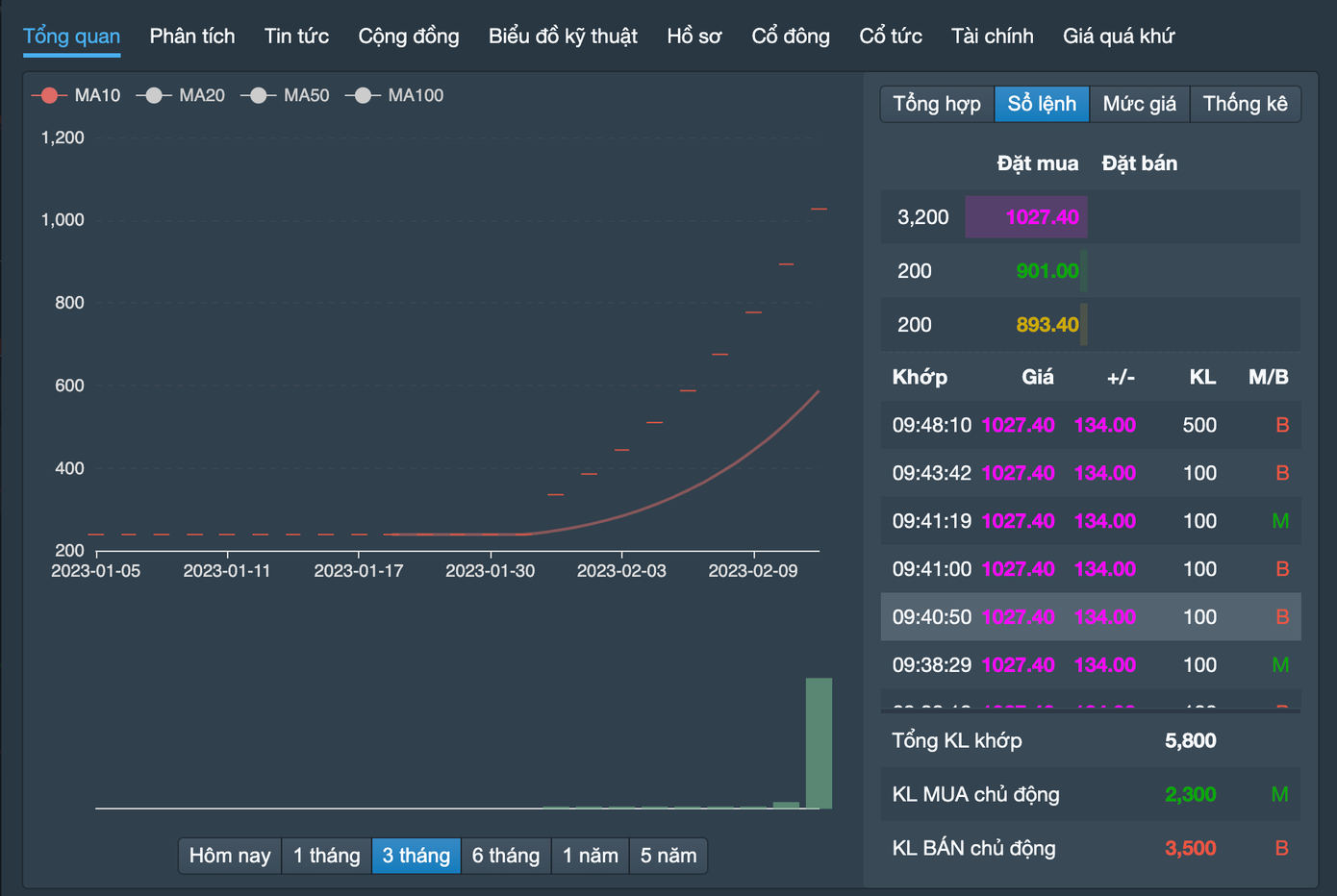1337x896 pixels.
Task: Switch to the Mức giá view
Action: coord(1139,104)
